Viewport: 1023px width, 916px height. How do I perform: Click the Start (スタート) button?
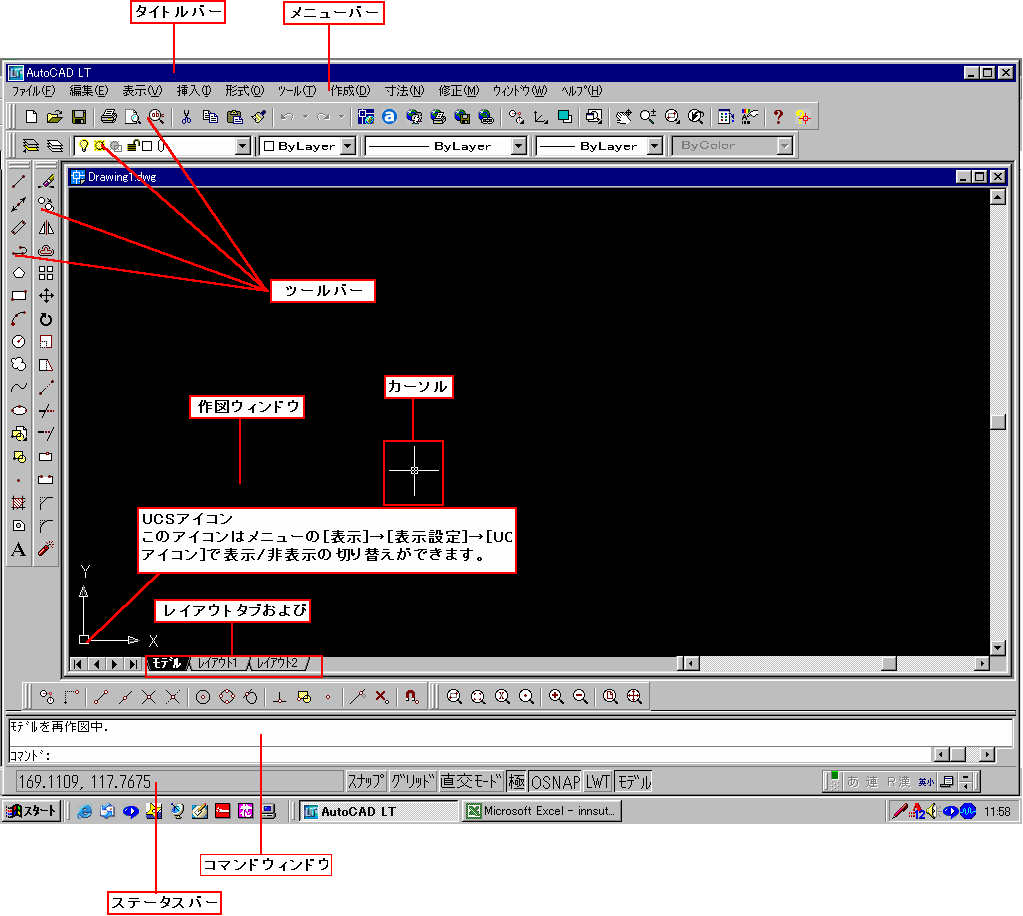point(32,811)
